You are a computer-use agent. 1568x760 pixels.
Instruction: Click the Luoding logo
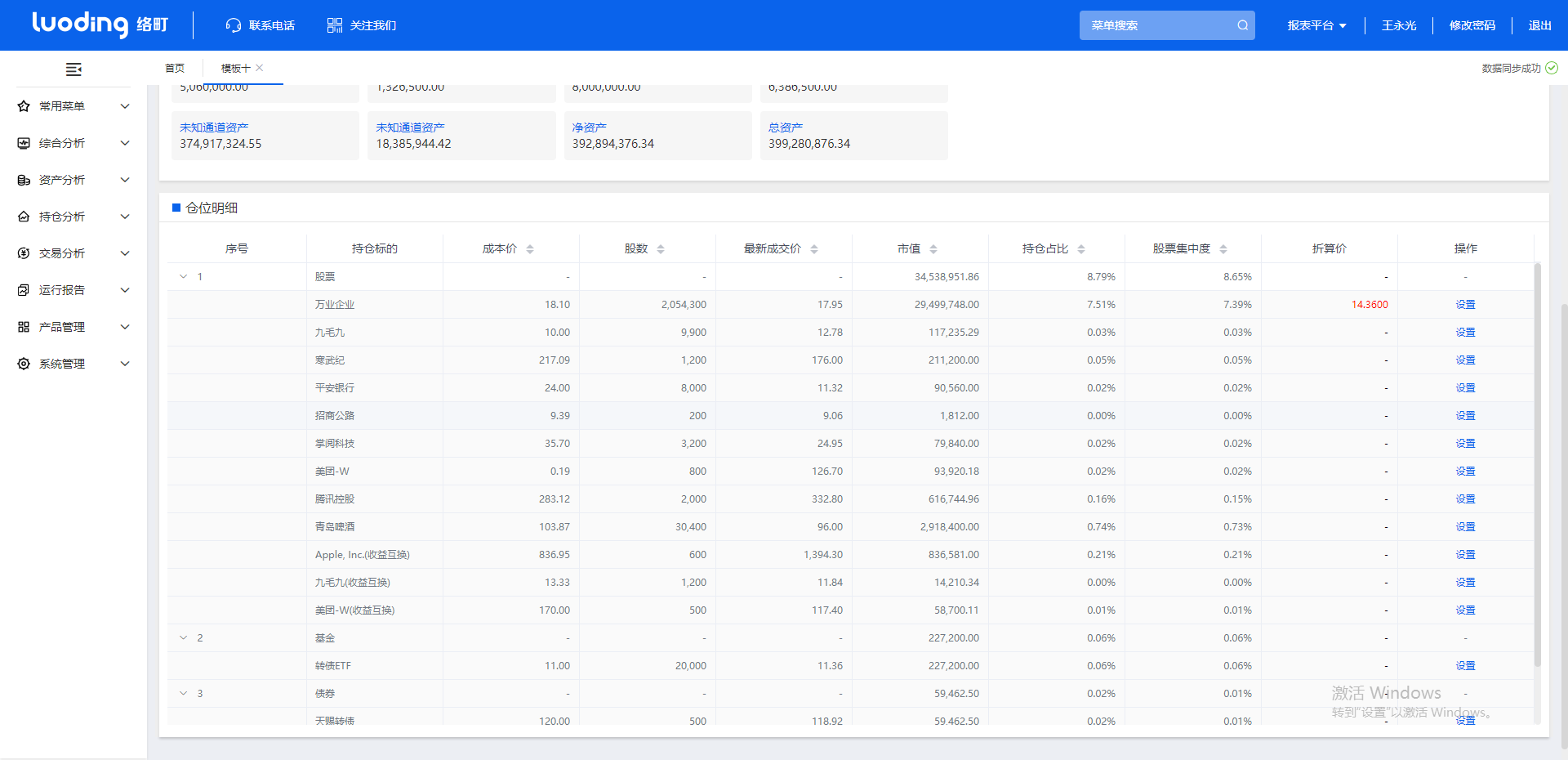click(100, 25)
